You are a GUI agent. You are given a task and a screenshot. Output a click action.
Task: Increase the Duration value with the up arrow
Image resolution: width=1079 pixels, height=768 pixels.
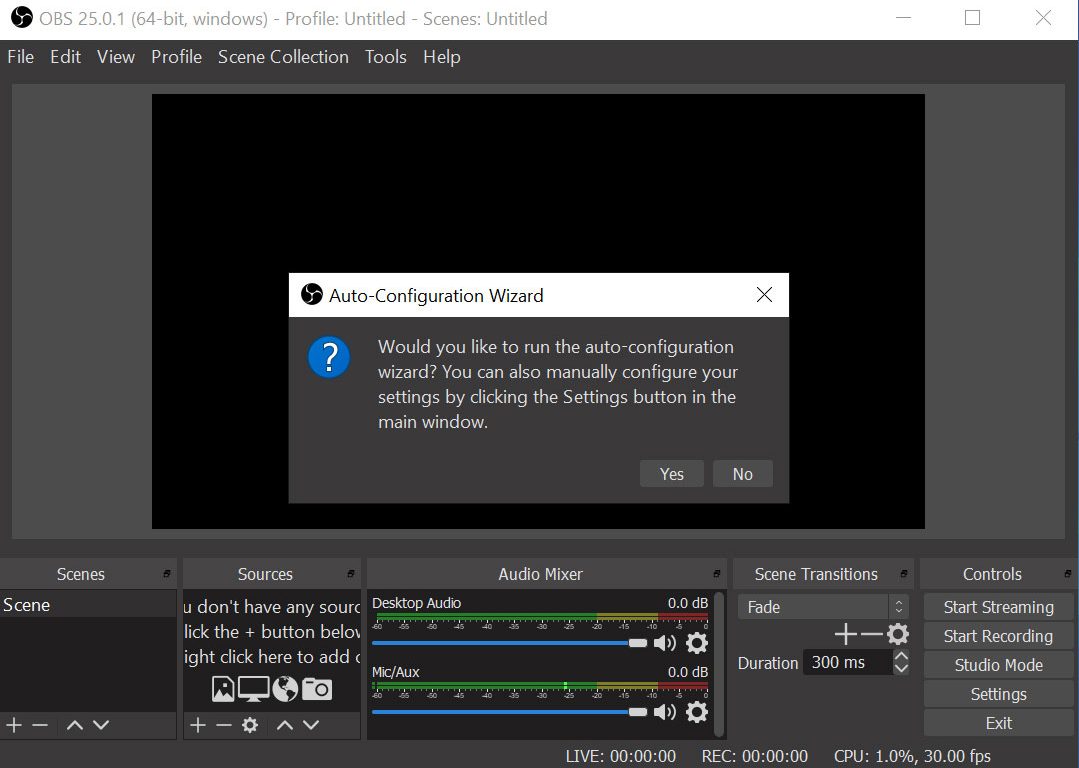901,656
